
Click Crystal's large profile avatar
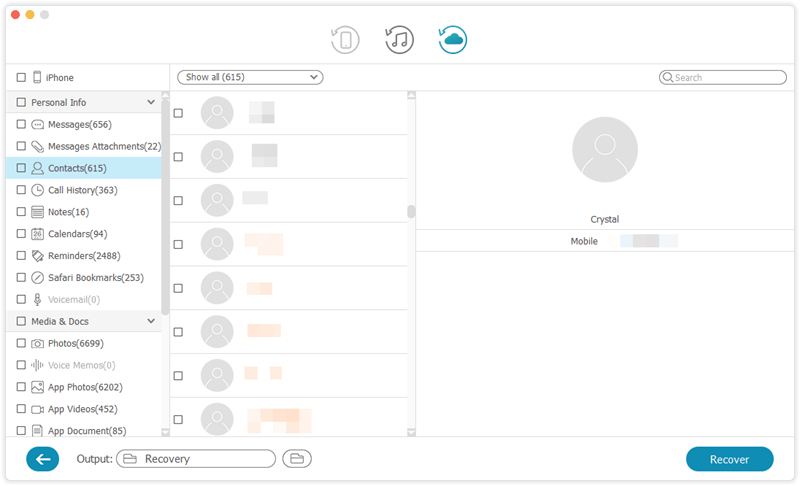[605, 149]
